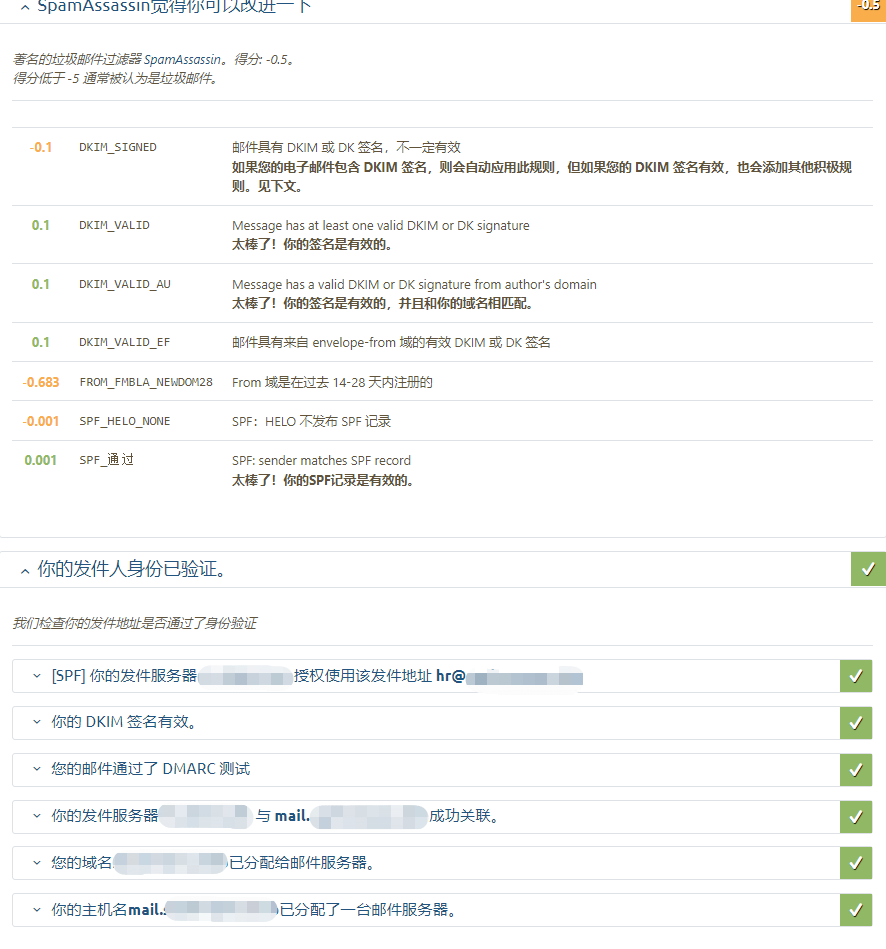Click green checkmark on the 成功关联 row

[x=856, y=816]
